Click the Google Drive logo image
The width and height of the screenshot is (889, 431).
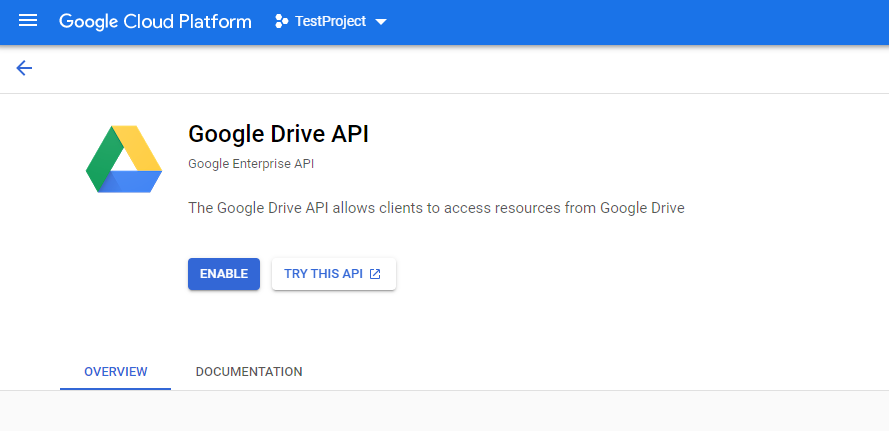pos(124,159)
